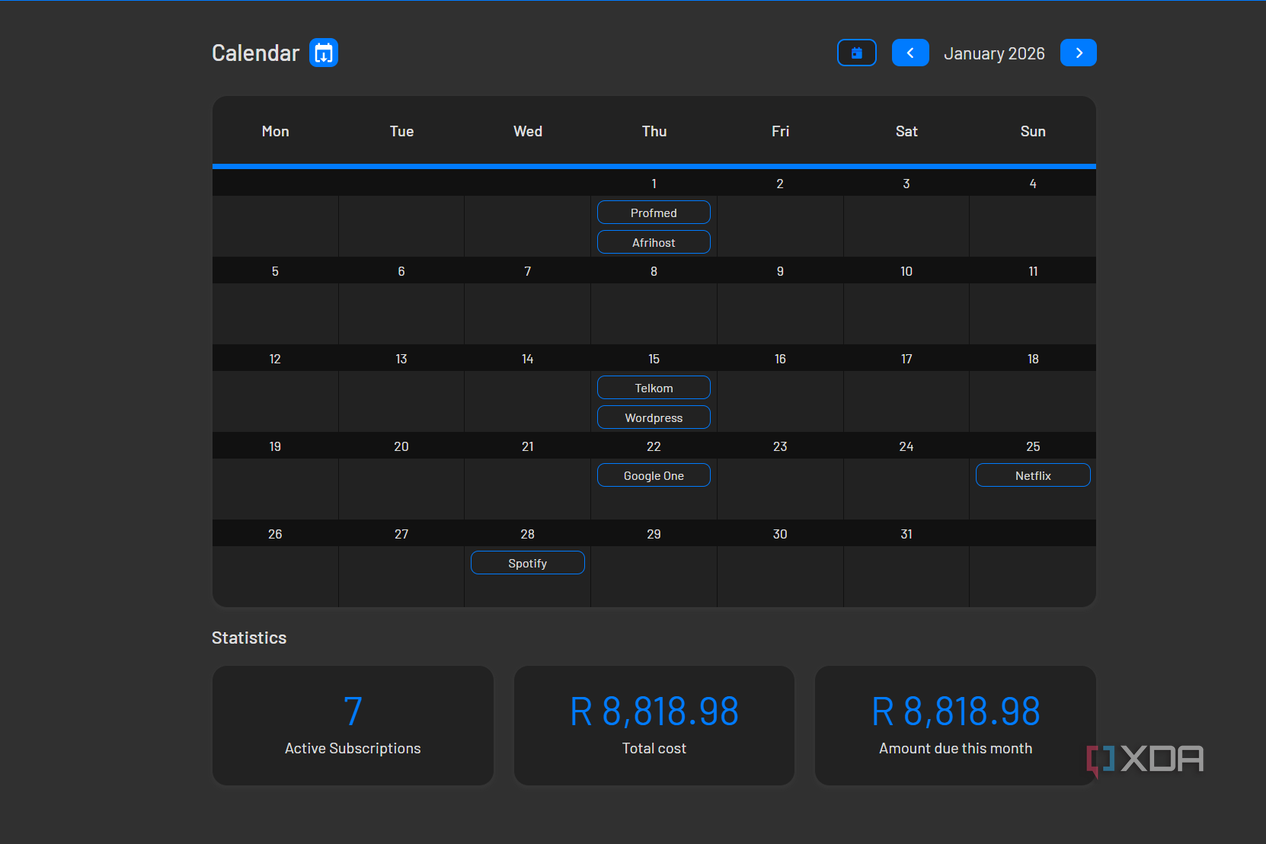
Task: Click day number 8 in calendar
Action: pos(654,271)
